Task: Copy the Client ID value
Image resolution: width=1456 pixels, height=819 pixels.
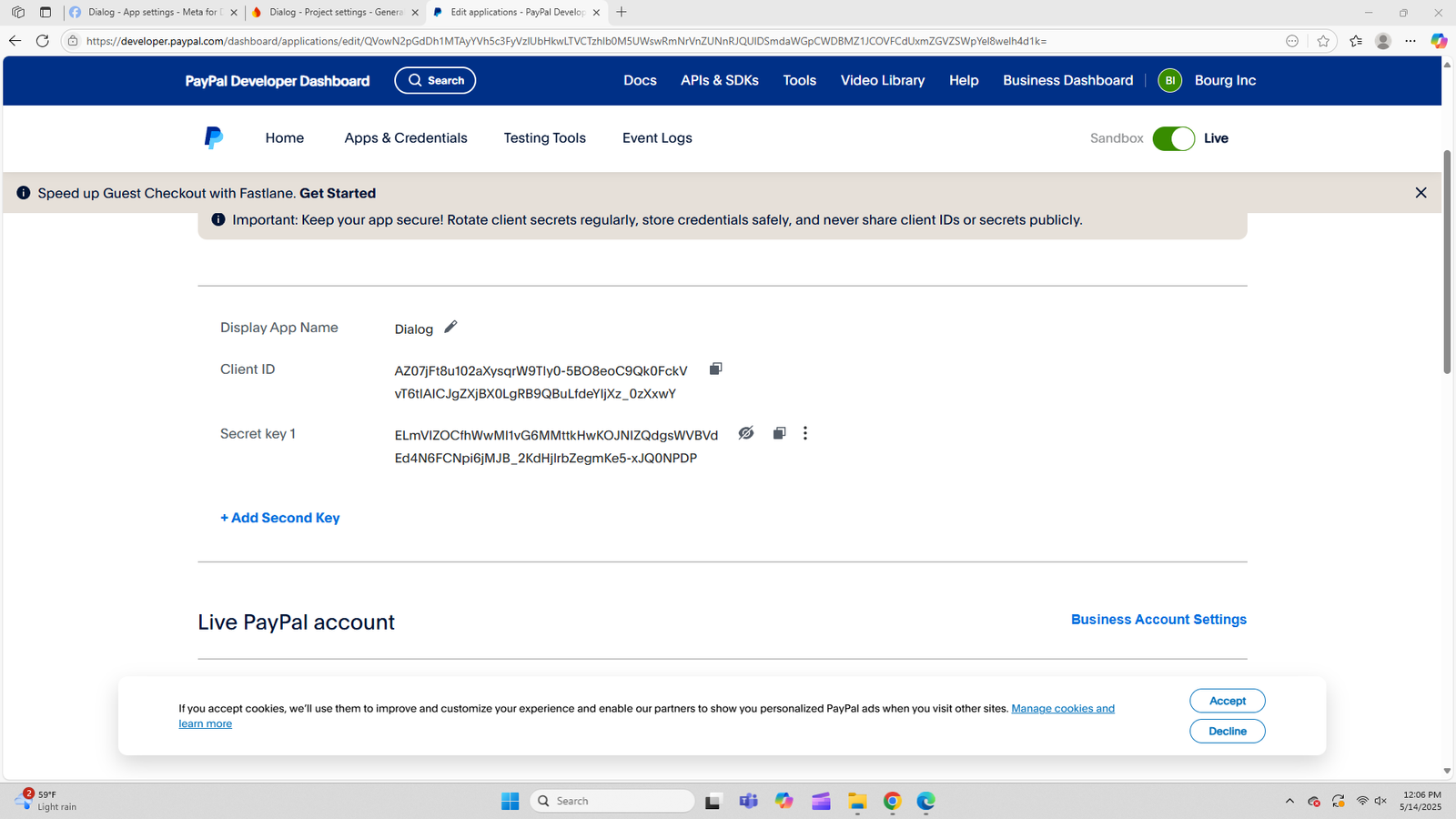Action: (716, 369)
